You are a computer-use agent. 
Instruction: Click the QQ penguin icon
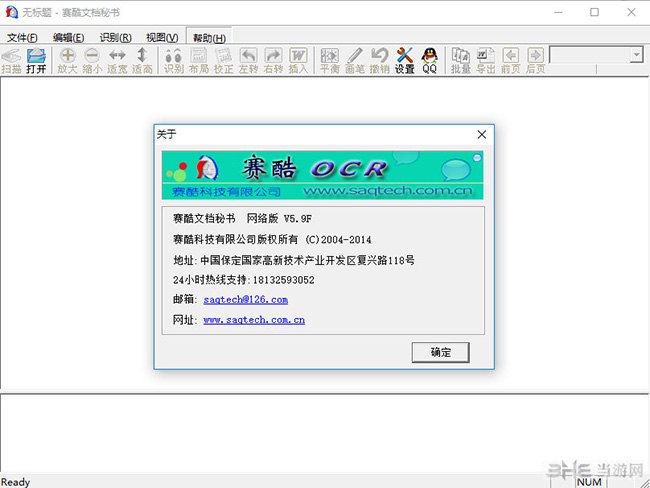coord(429,60)
